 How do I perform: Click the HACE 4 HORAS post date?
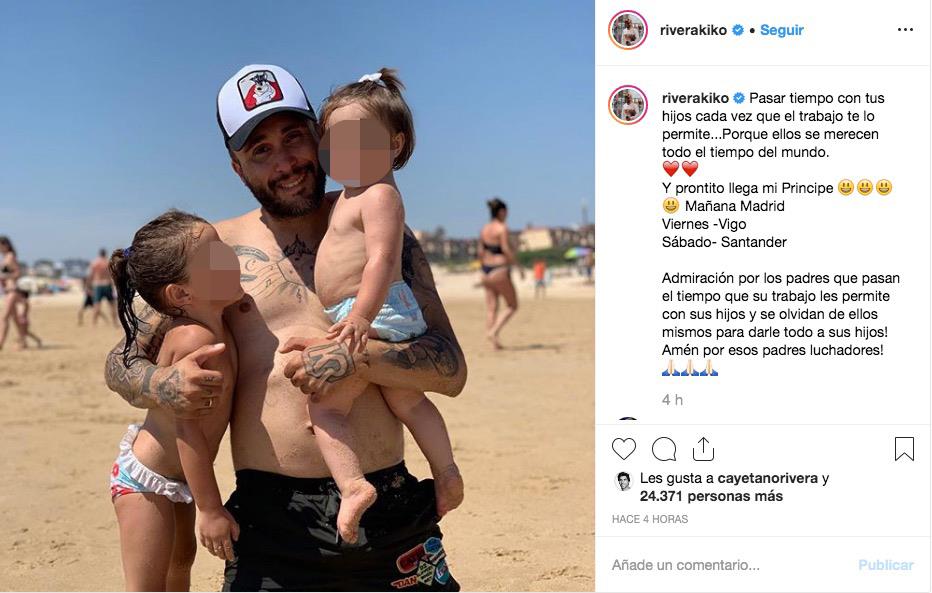[650, 519]
